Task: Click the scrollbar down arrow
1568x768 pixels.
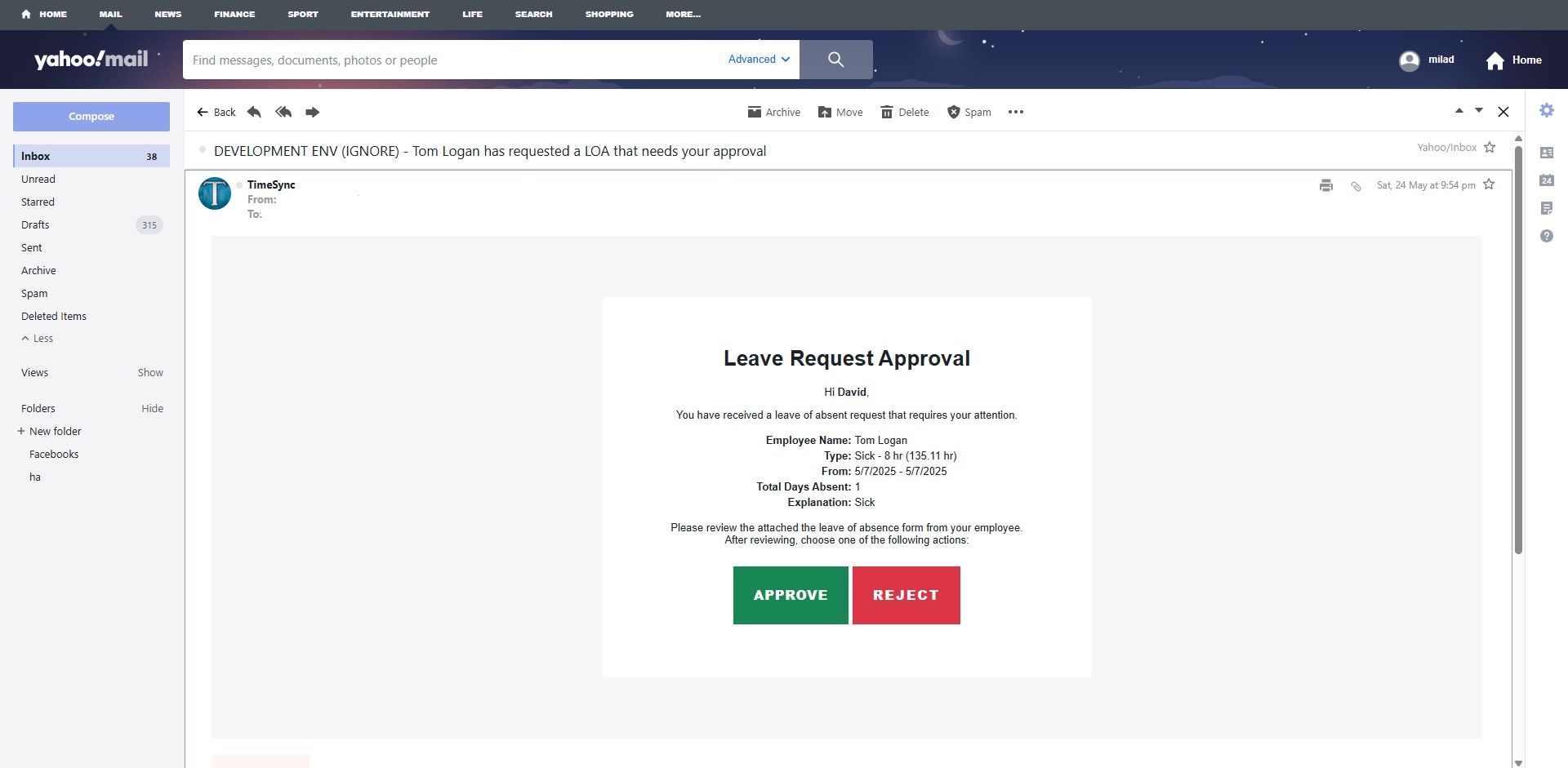Action: tap(1518, 763)
